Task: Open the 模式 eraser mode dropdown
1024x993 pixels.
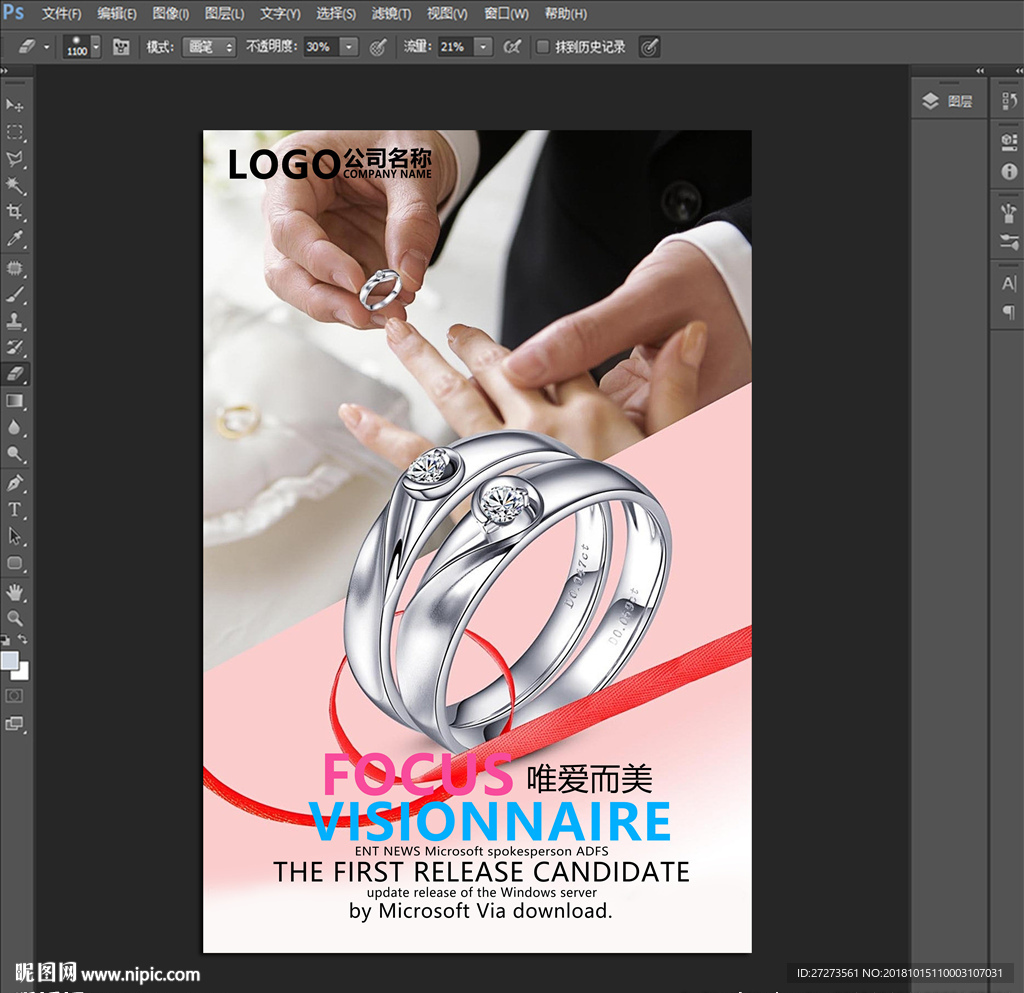Action: click(x=209, y=47)
